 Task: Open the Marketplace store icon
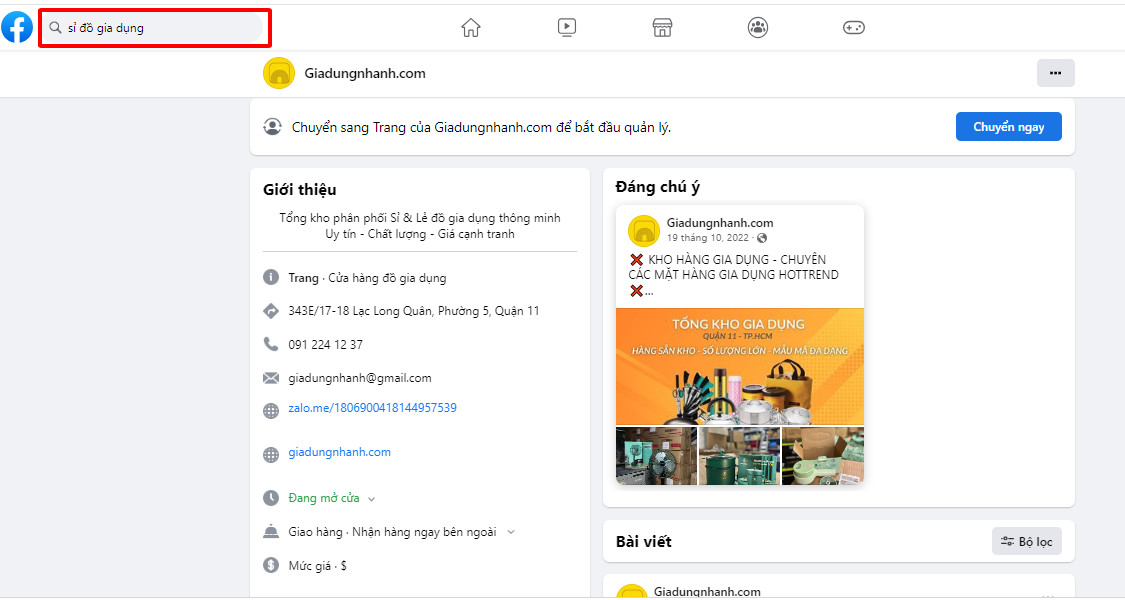click(662, 28)
